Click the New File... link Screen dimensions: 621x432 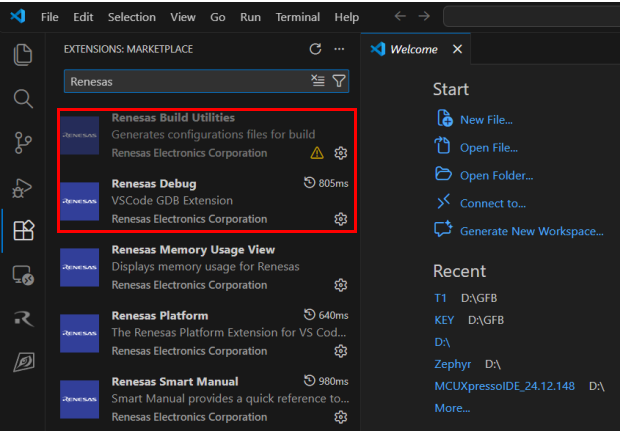point(486,120)
